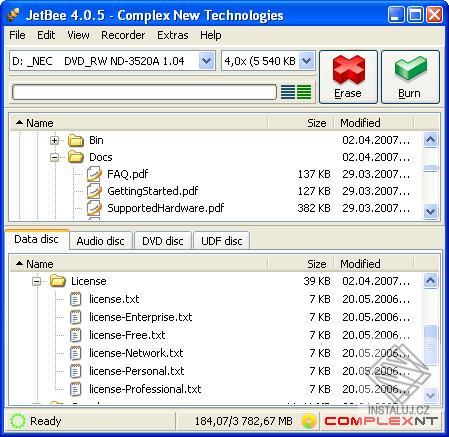Switch to the Data disc tab
This screenshot has width=449, height=437.
pyautogui.click(x=36, y=239)
